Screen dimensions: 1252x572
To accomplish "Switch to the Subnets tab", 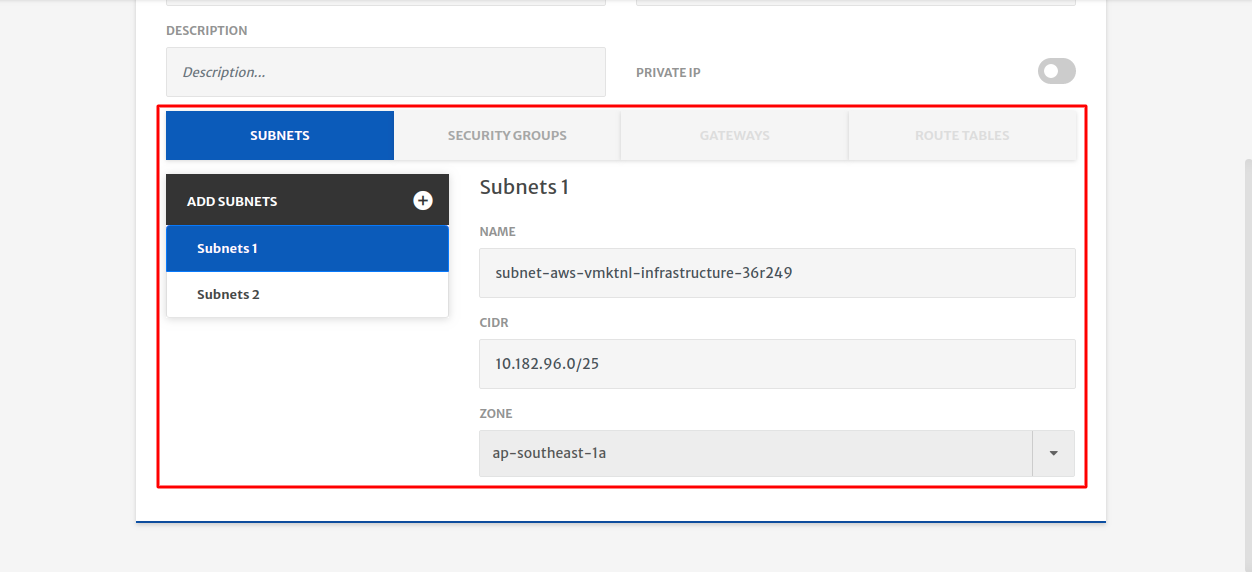I will [280, 136].
